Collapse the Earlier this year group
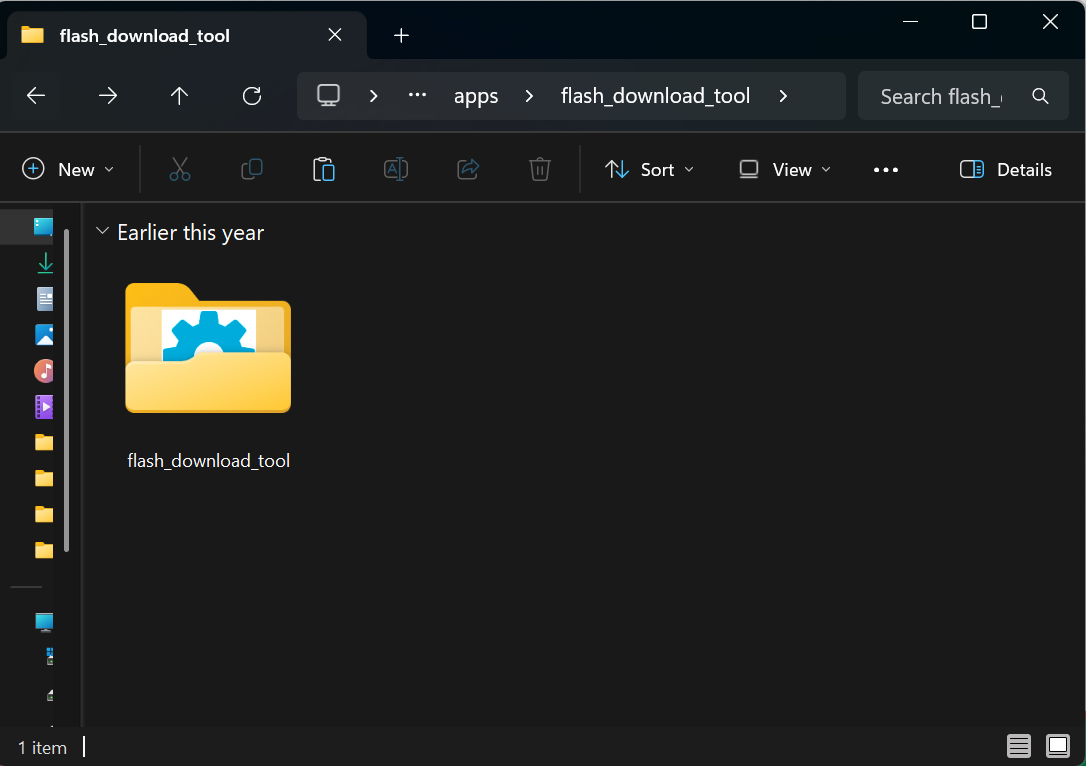 (x=102, y=231)
